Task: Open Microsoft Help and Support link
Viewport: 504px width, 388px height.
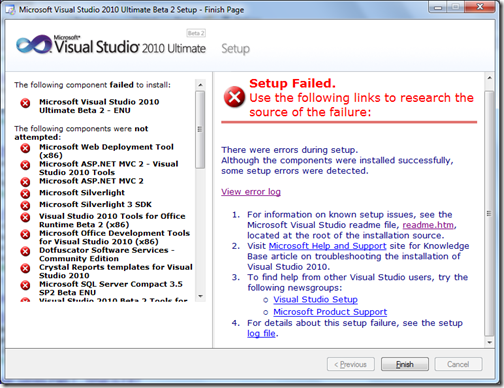Action: coord(327,246)
